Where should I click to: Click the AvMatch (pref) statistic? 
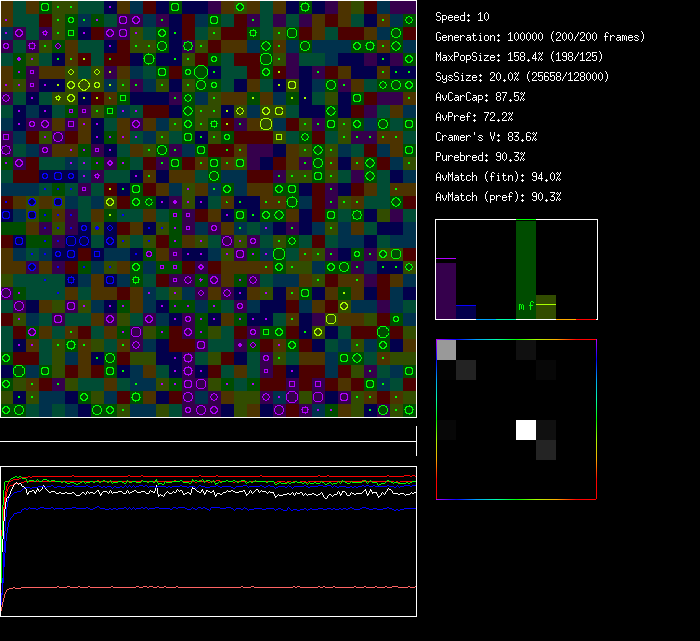(x=497, y=197)
